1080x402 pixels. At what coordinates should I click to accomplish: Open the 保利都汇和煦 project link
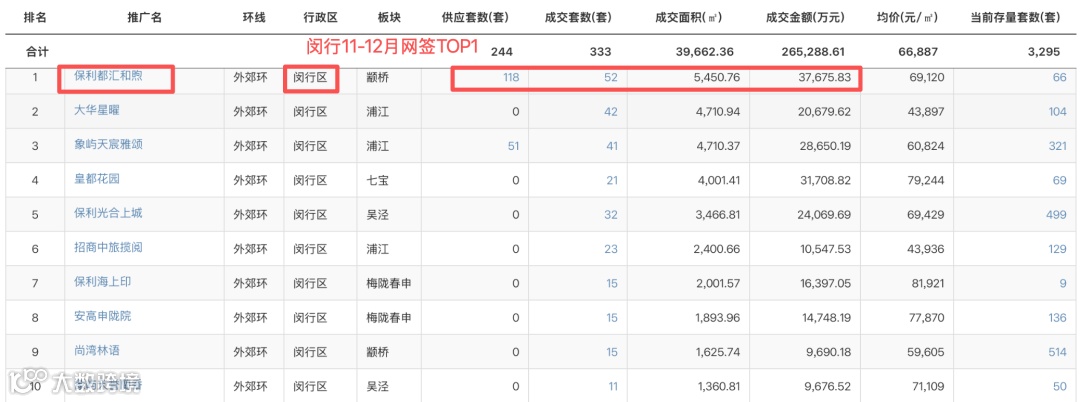point(107,76)
